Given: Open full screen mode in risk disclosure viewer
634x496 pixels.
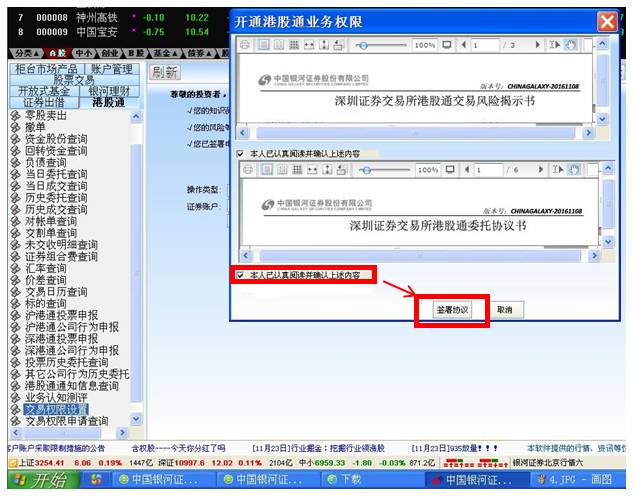Looking at the screenshot, I should tap(446, 45).
